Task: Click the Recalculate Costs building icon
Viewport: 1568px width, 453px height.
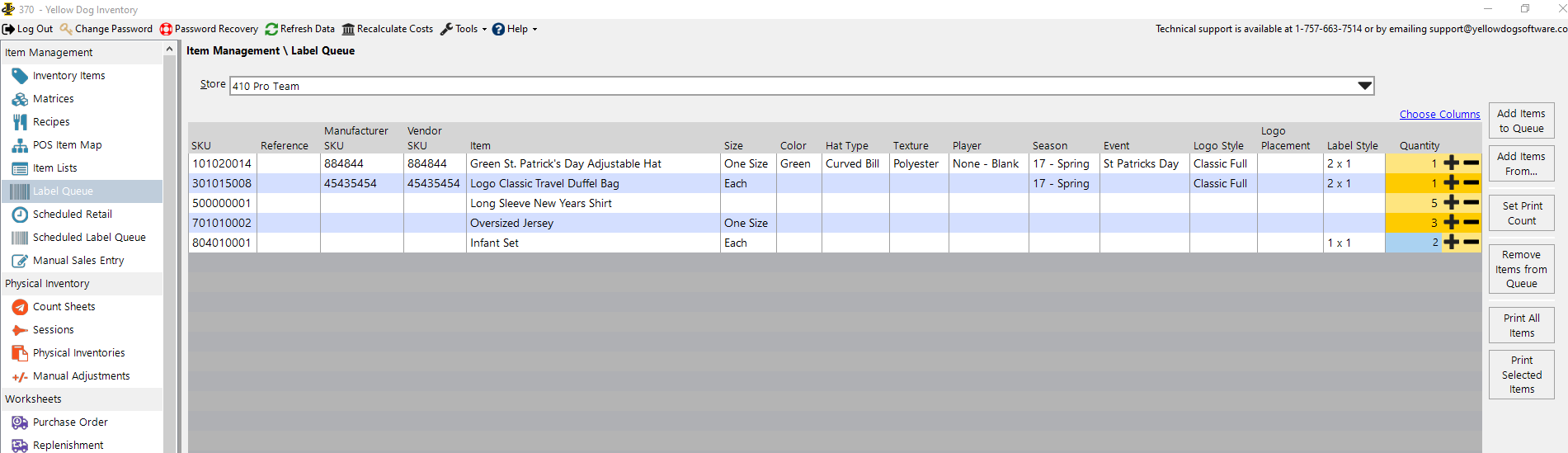Action: (348, 29)
